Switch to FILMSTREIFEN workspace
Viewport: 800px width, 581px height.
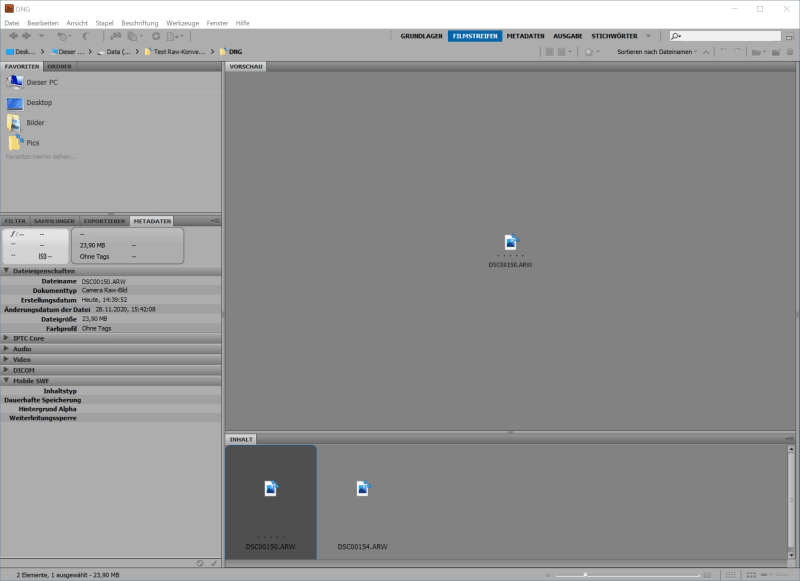475,36
